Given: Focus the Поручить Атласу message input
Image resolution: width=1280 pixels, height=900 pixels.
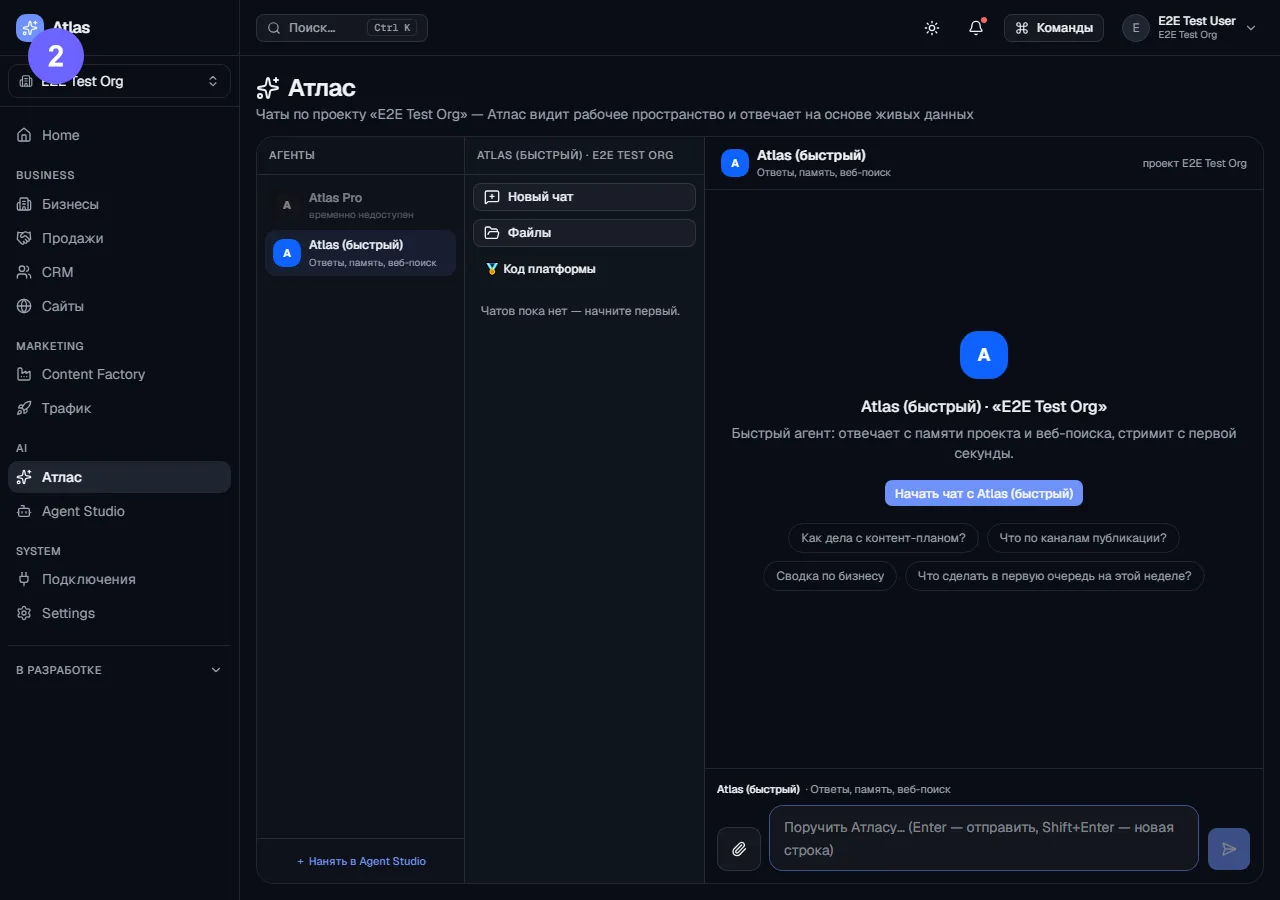Looking at the screenshot, I should (984, 838).
